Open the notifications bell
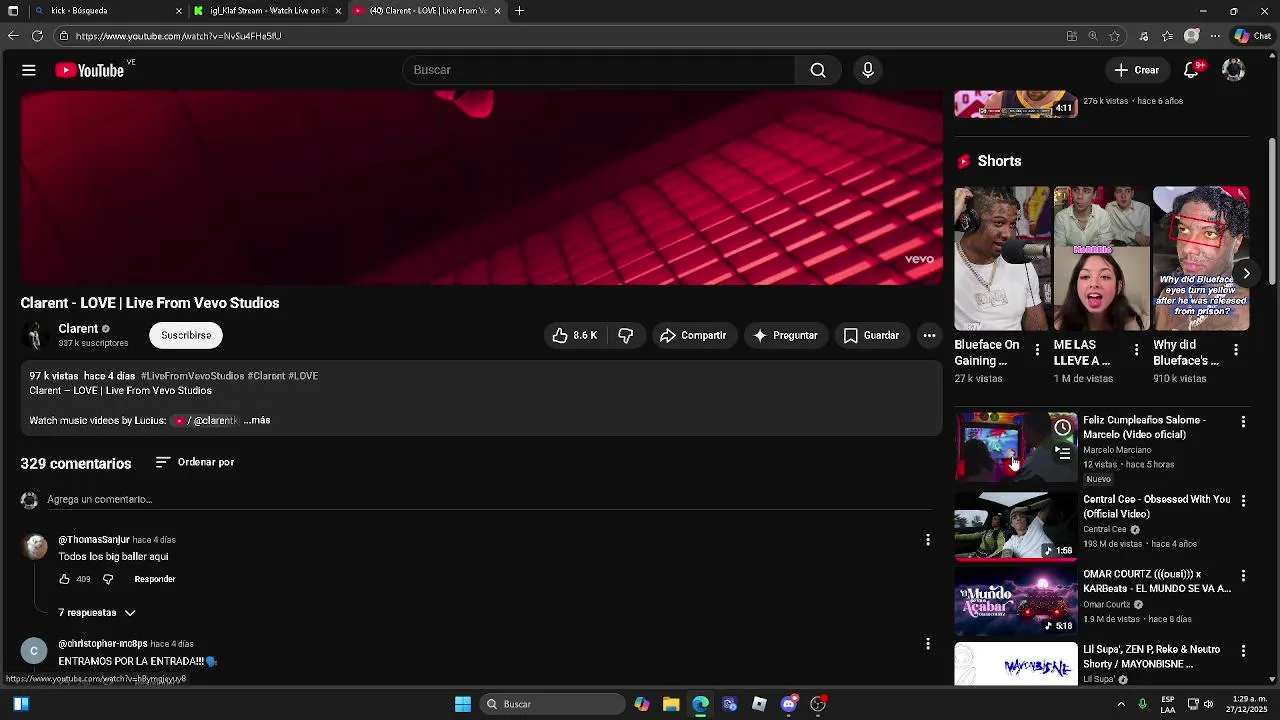The height and width of the screenshot is (720, 1280). click(1191, 70)
